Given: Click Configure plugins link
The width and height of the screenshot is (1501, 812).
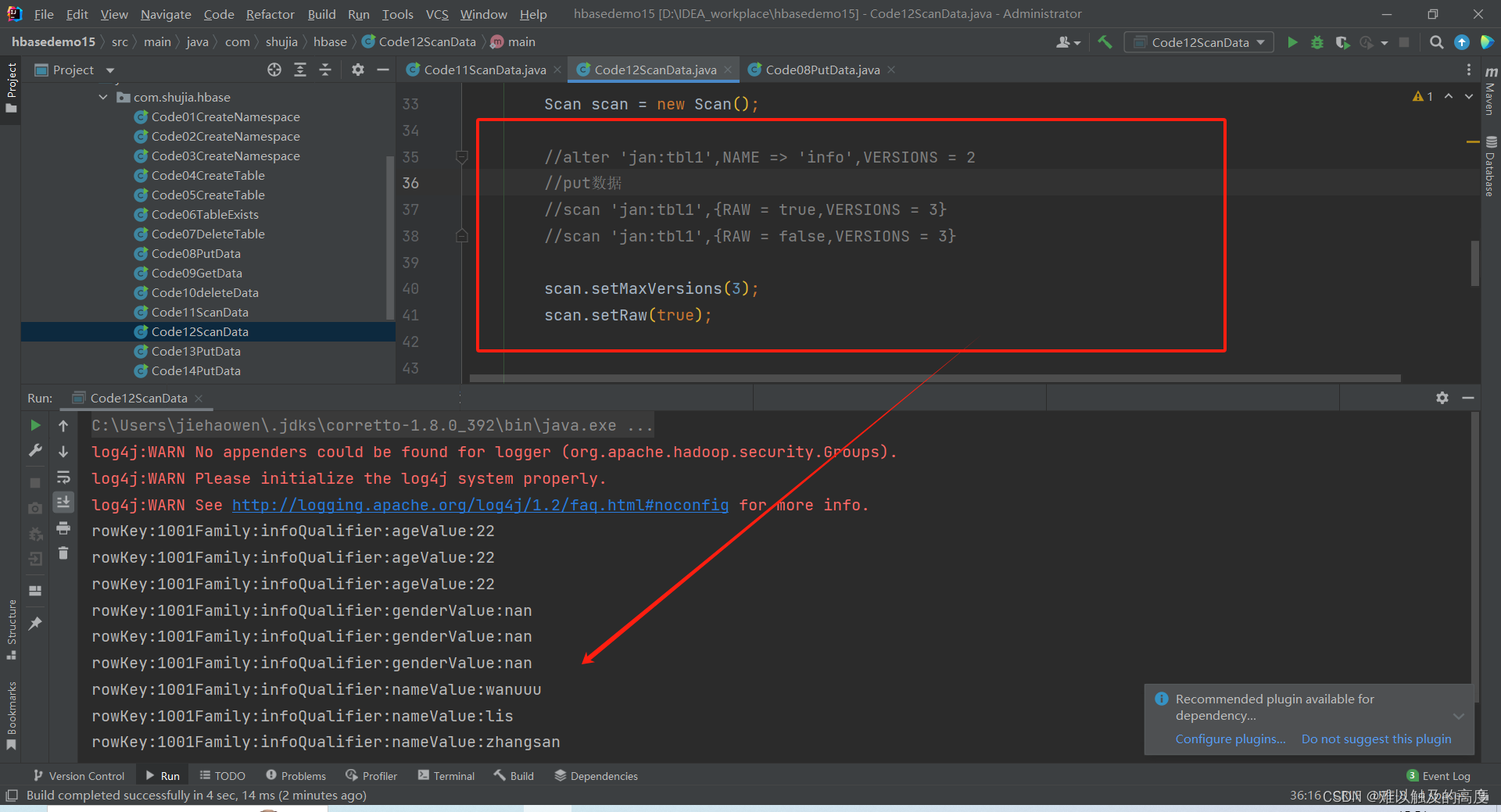Looking at the screenshot, I should click(x=1231, y=739).
